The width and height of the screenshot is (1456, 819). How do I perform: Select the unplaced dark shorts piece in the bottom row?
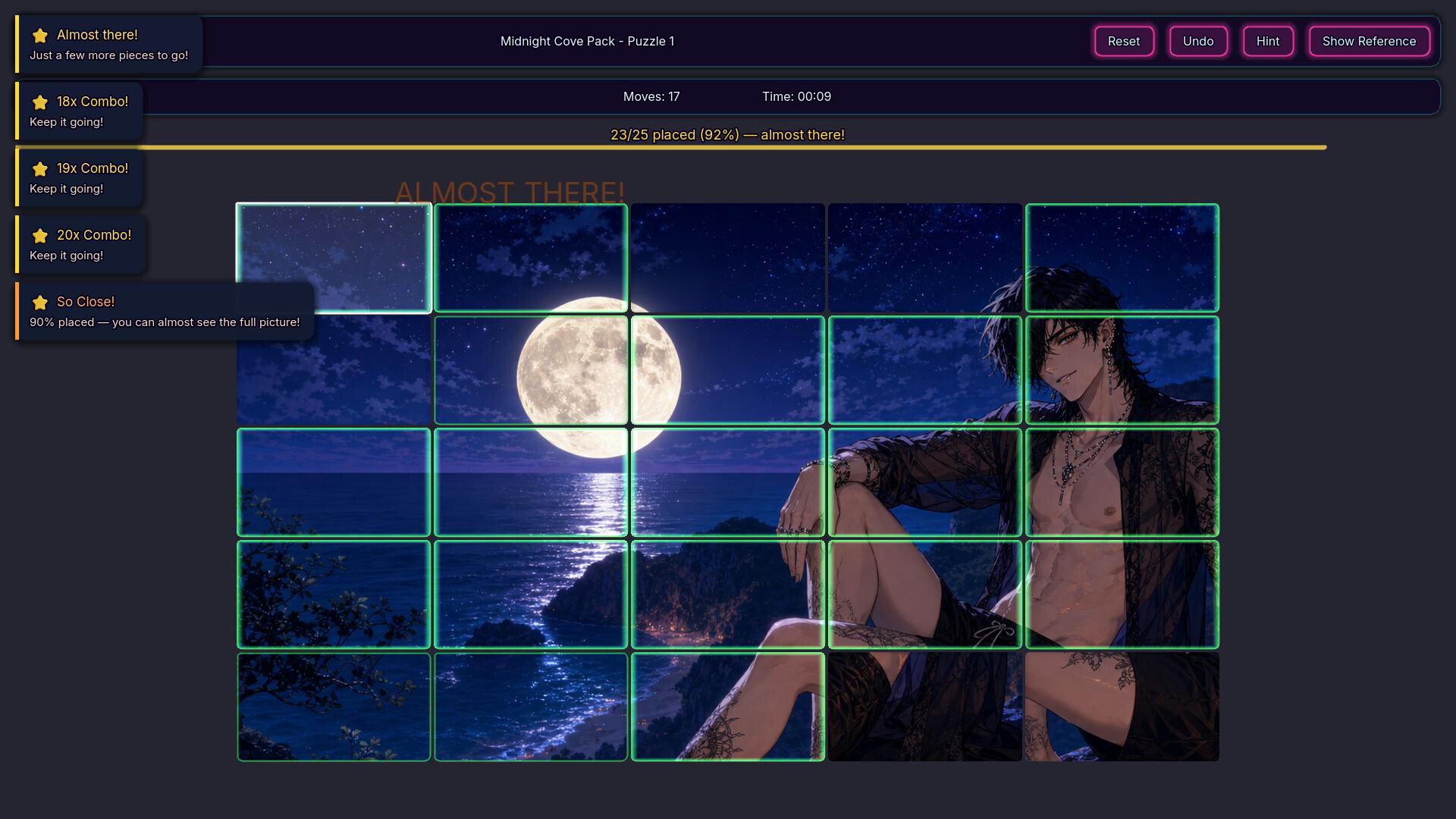(x=925, y=707)
